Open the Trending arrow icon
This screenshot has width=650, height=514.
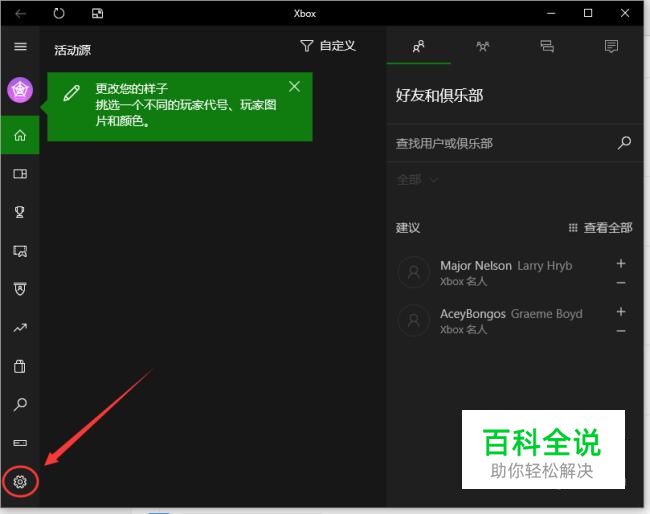(x=20, y=328)
